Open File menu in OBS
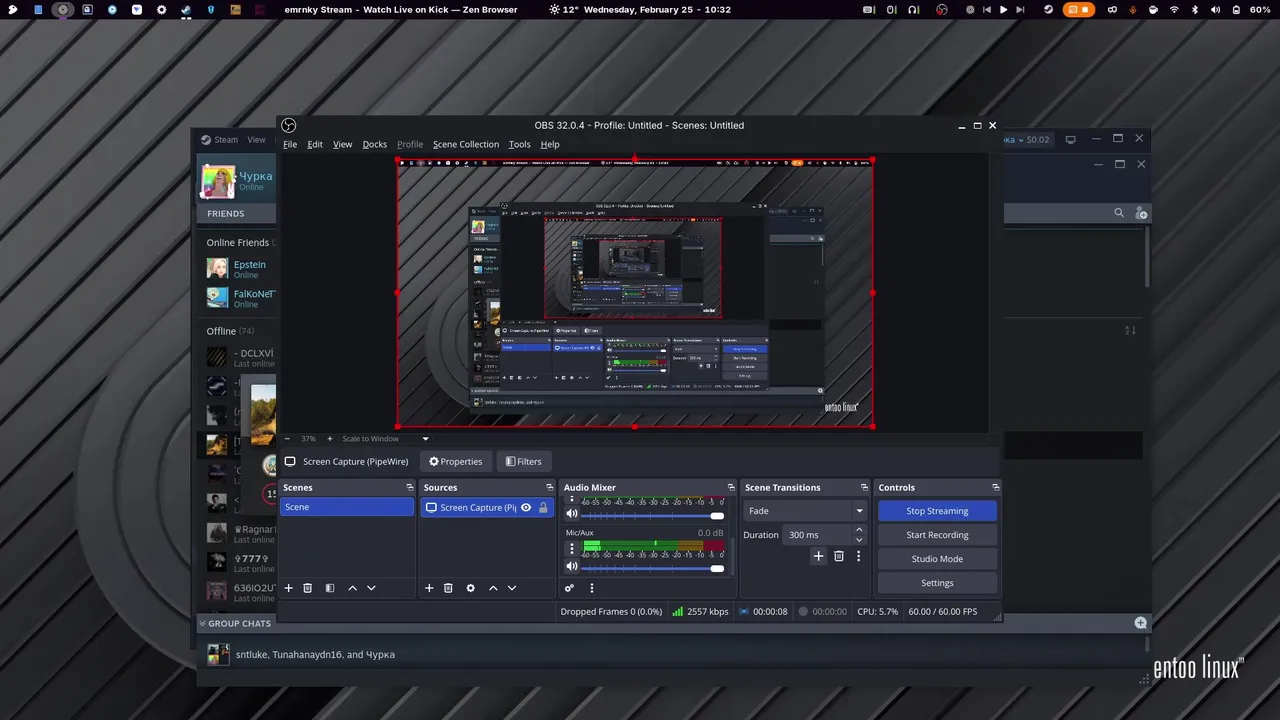1280x720 pixels. pos(290,144)
